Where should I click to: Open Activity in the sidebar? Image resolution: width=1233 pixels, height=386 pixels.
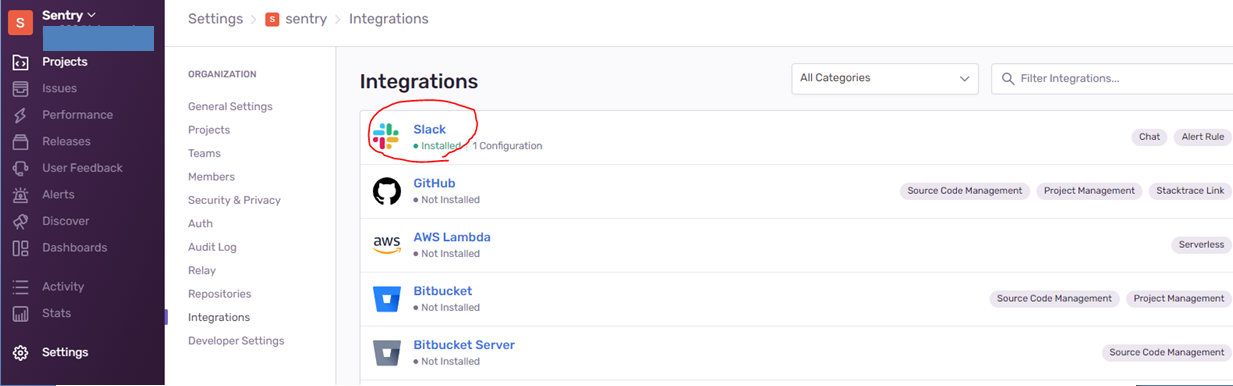63,286
